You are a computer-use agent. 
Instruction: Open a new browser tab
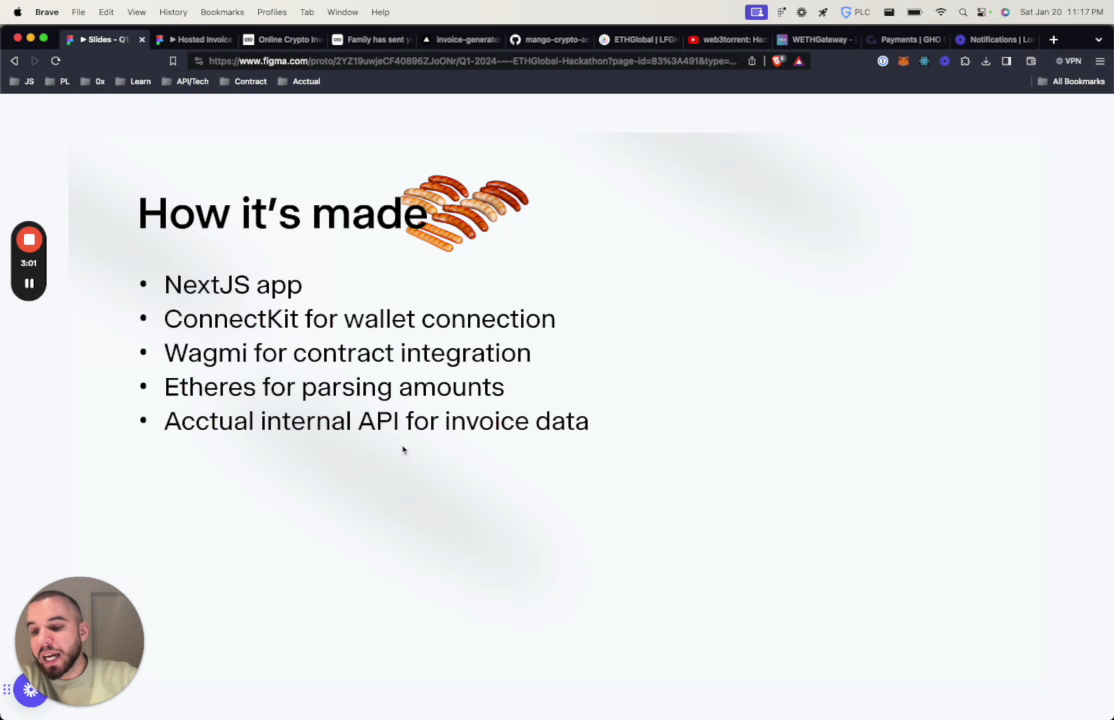coord(1054,40)
